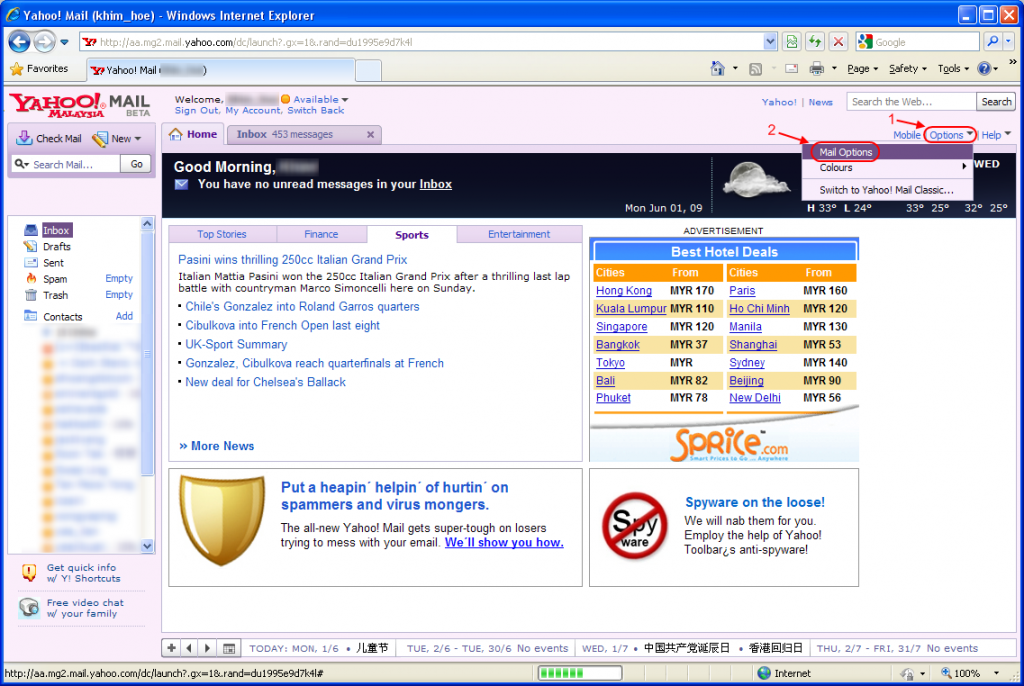Click the browser Back arrow button
Image resolution: width=1024 pixels, height=686 pixels.
[20, 42]
